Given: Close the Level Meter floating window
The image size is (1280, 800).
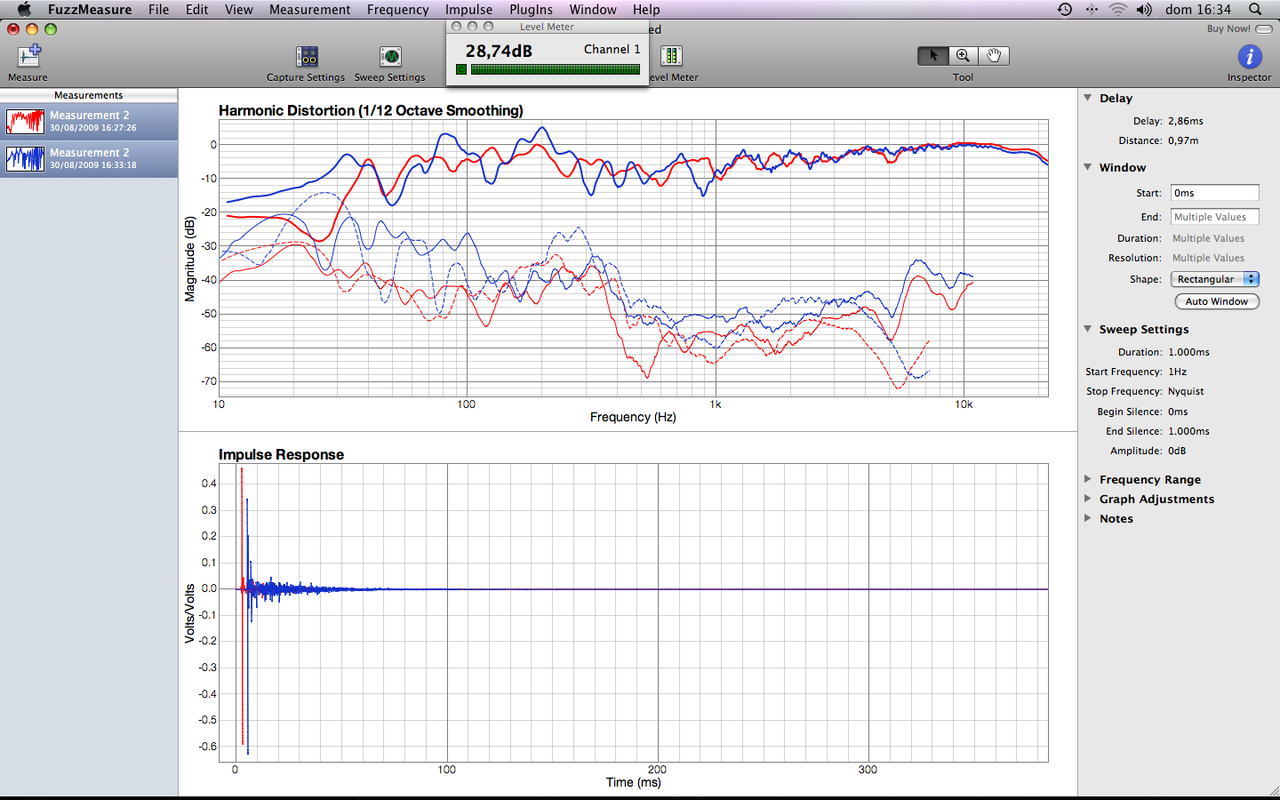Looking at the screenshot, I should pos(456,27).
